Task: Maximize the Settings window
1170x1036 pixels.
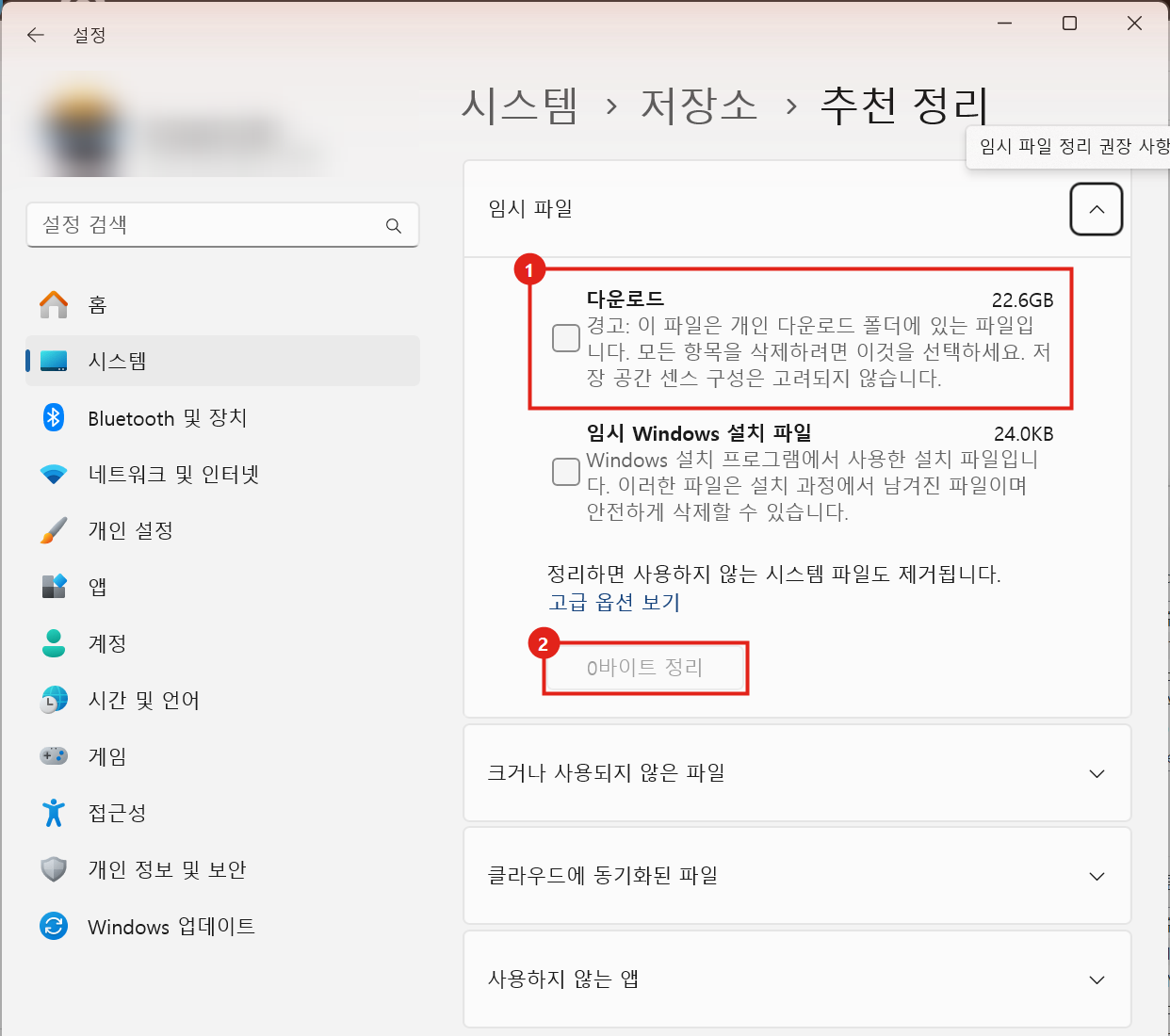Action: (x=1069, y=23)
